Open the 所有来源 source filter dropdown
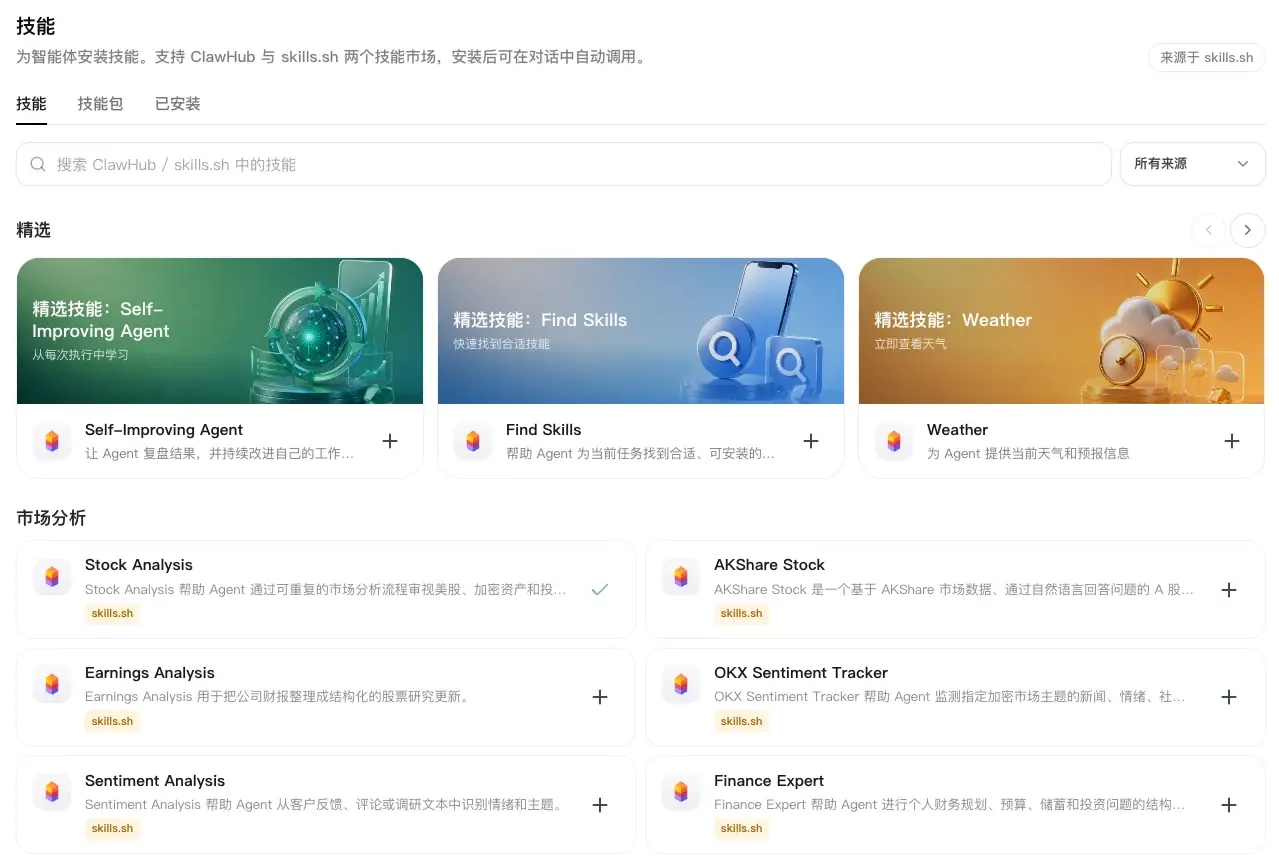This screenshot has width=1279, height=867. point(1193,164)
